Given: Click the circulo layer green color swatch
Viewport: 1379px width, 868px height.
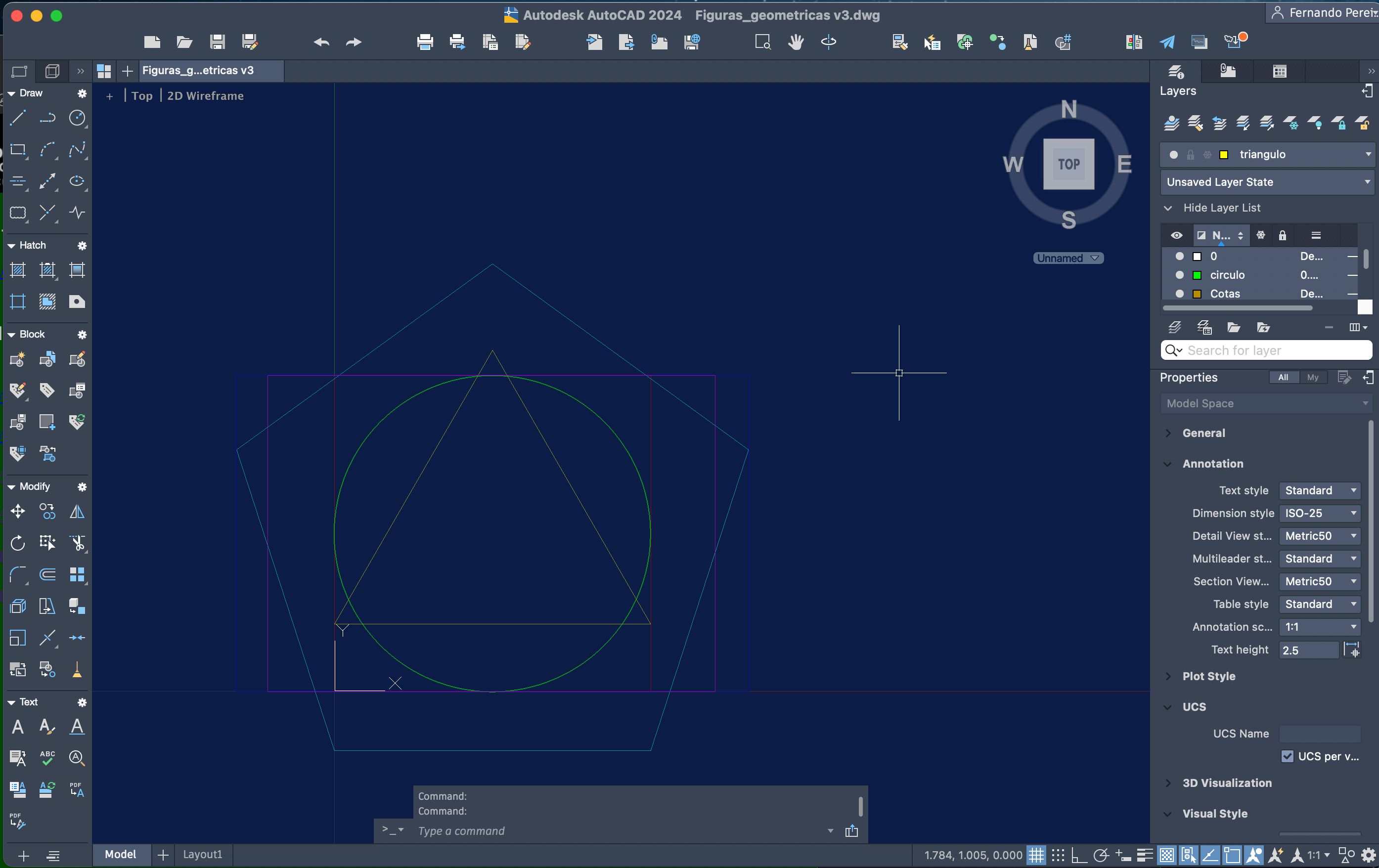Looking at the screenshot, I should (1197, 275).
